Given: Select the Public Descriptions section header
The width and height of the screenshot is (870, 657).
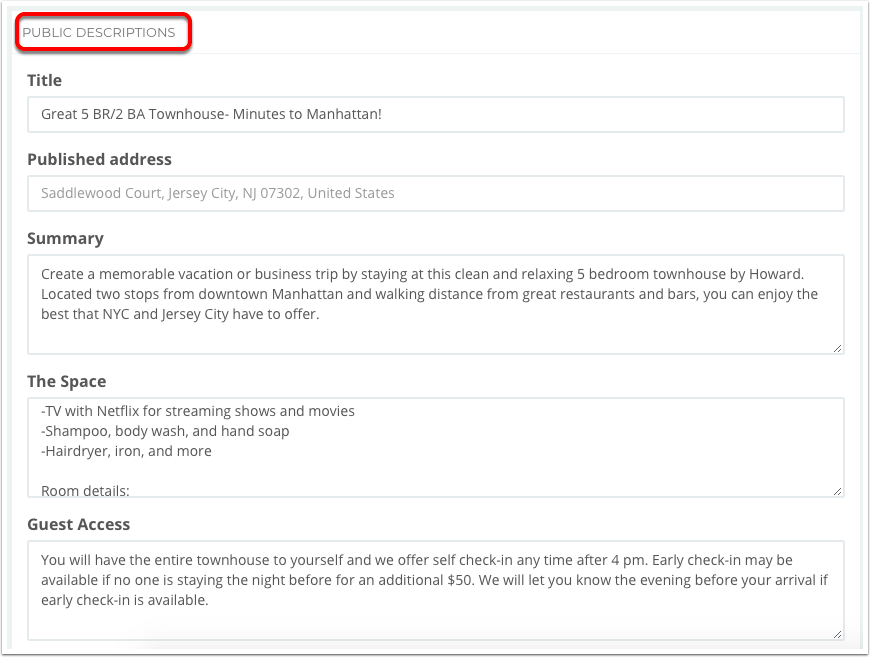Looking at the screenshot, I should click(99, 33).
